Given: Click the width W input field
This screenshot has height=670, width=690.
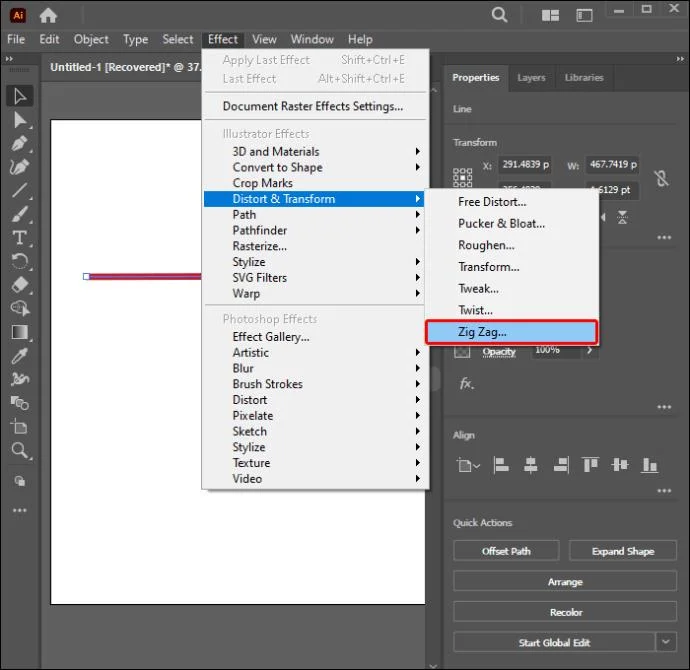Looking at the screenshot, I should (x=612, y=165).
